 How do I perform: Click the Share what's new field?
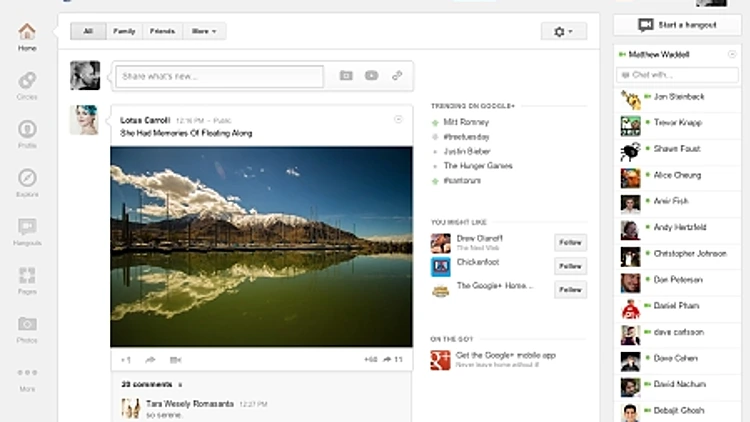click(219, 76)
